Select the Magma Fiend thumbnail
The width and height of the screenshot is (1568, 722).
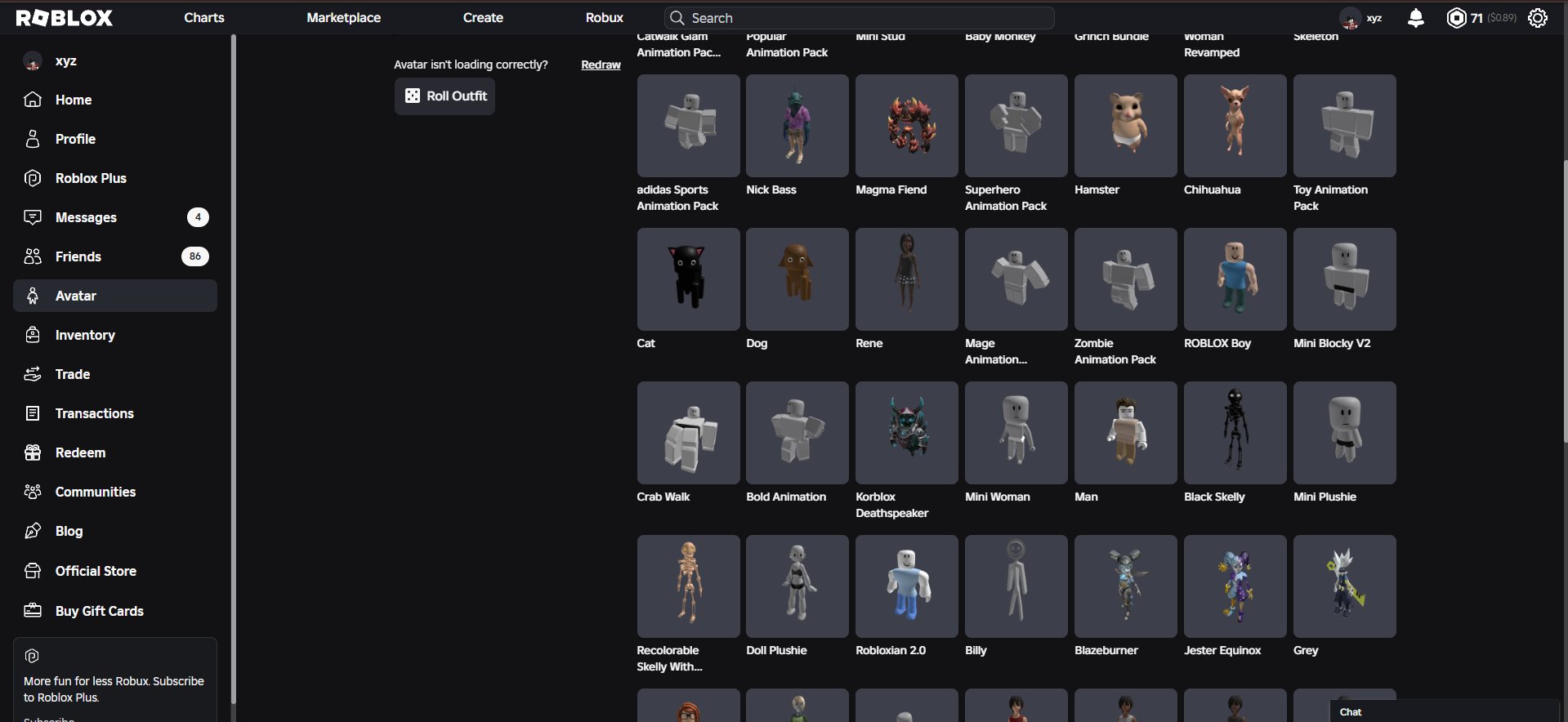pyautogui.click(x=907, y=126)
